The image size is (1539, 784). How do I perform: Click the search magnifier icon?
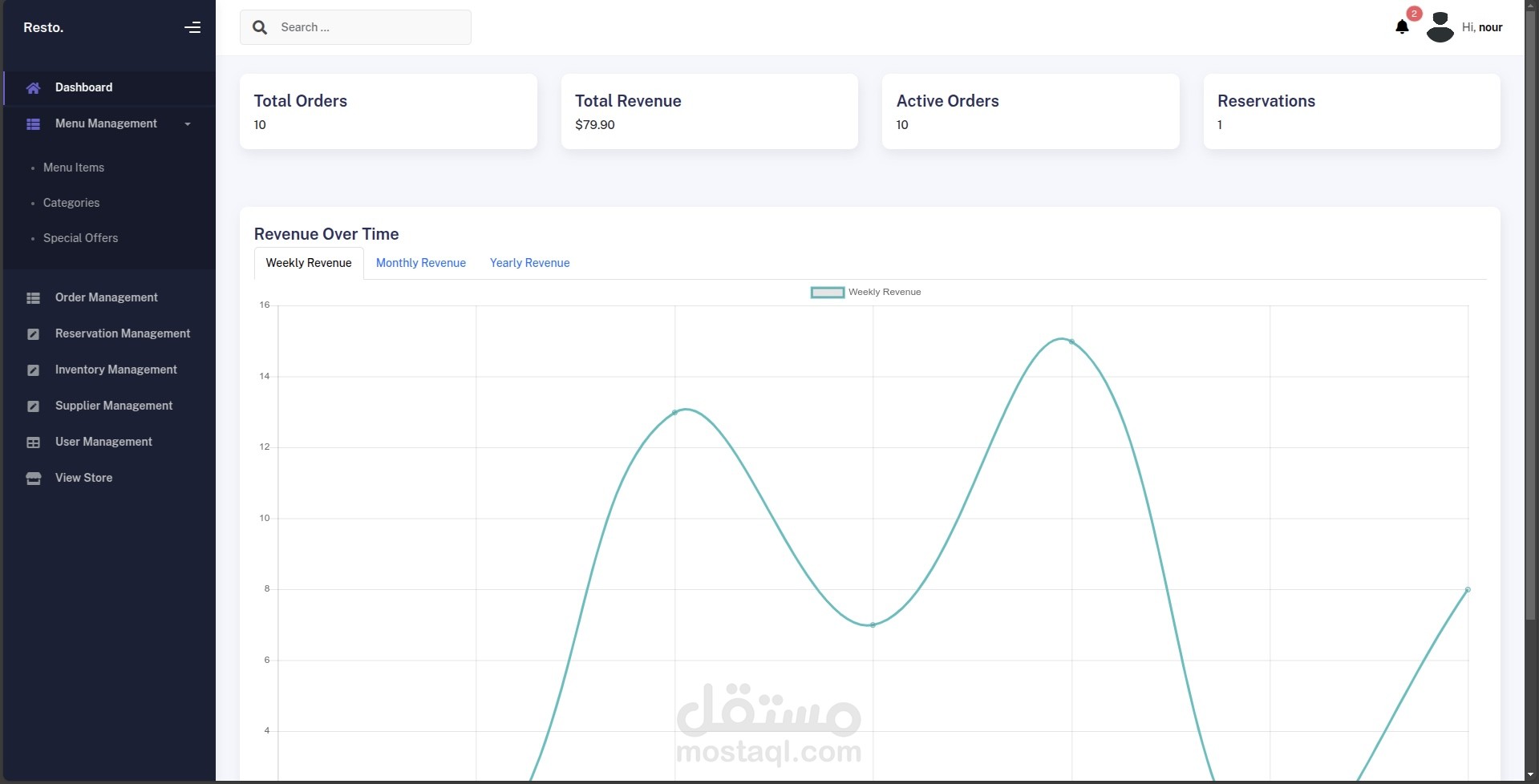coord(260,27)
